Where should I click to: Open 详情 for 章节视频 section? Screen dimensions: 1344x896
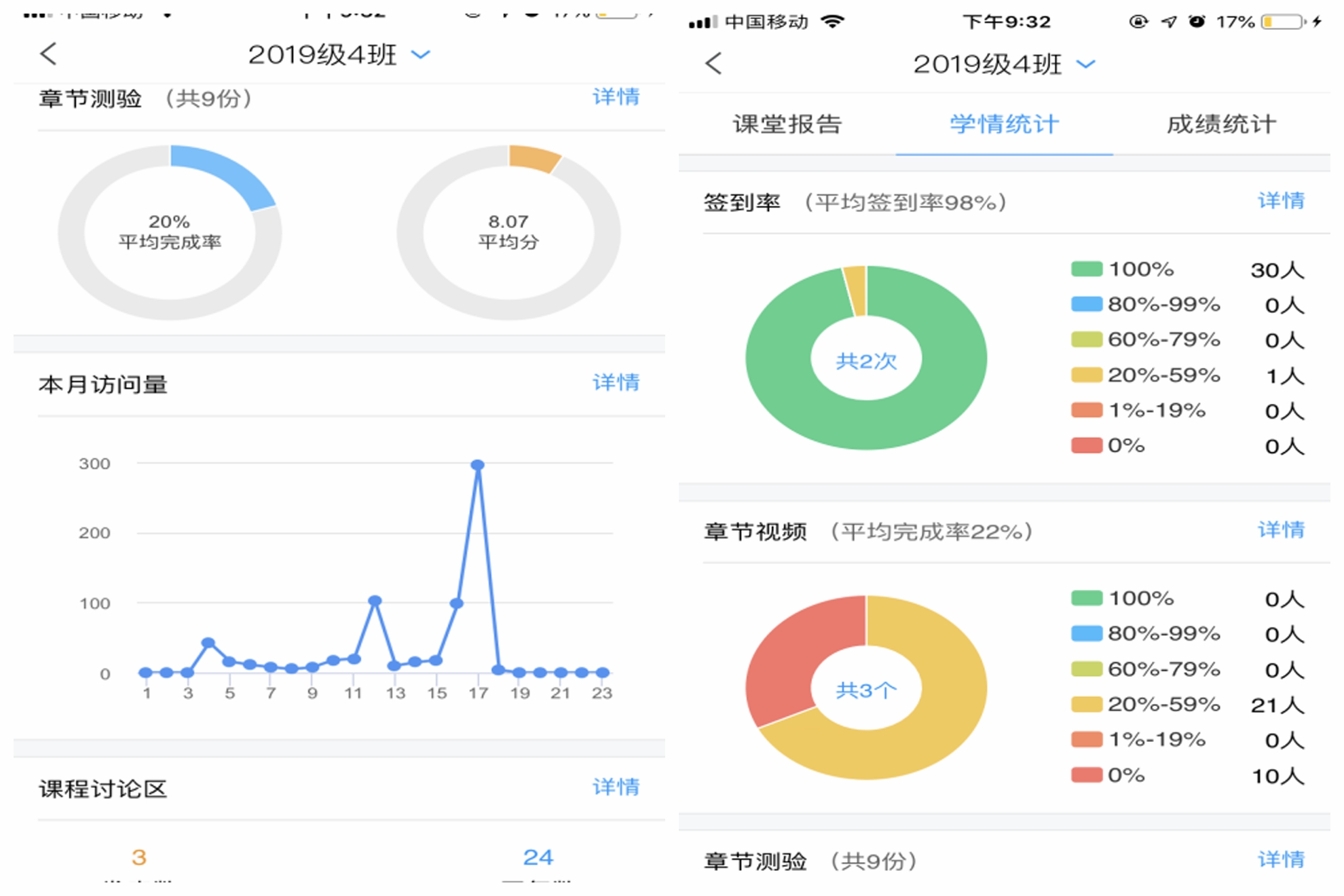(x=1280, y=529)
